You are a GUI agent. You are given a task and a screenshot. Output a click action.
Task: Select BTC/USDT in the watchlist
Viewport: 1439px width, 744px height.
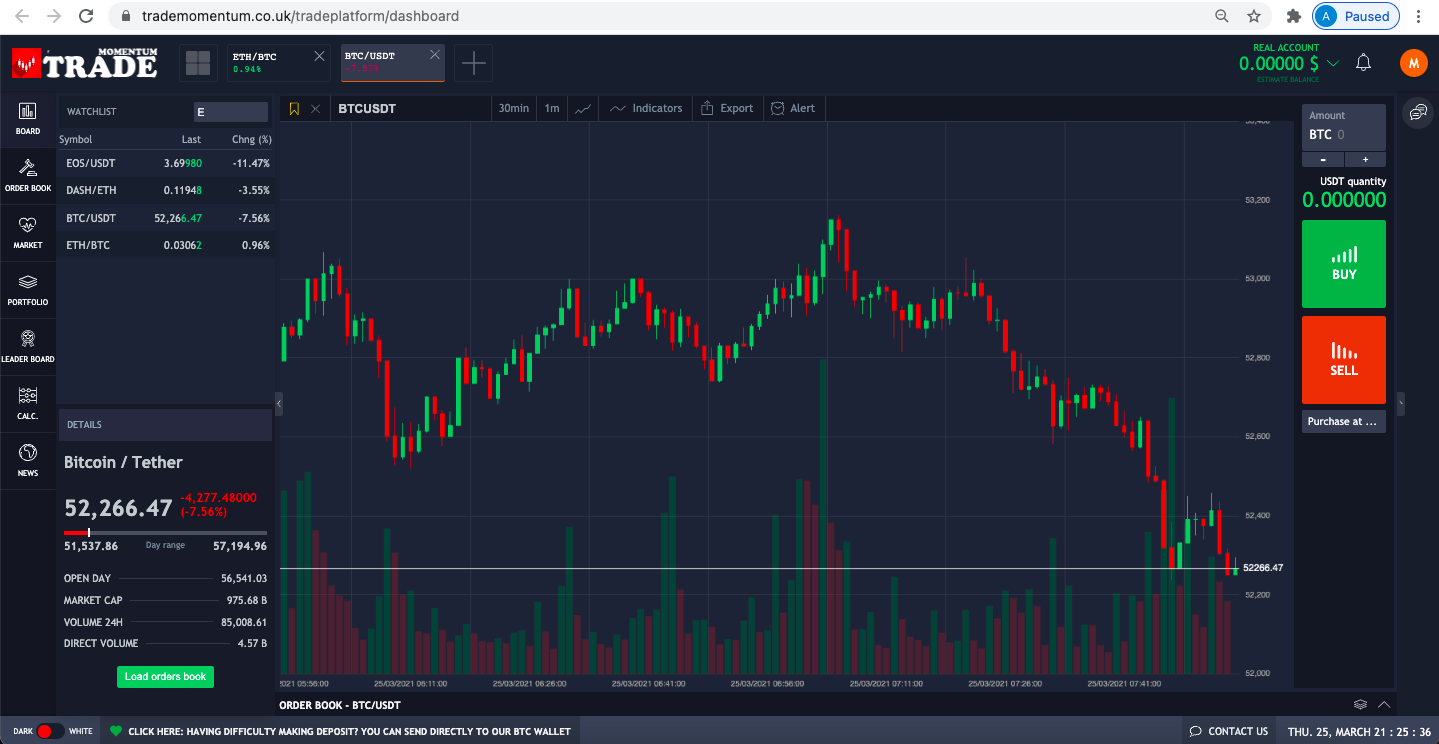point(165,218)
